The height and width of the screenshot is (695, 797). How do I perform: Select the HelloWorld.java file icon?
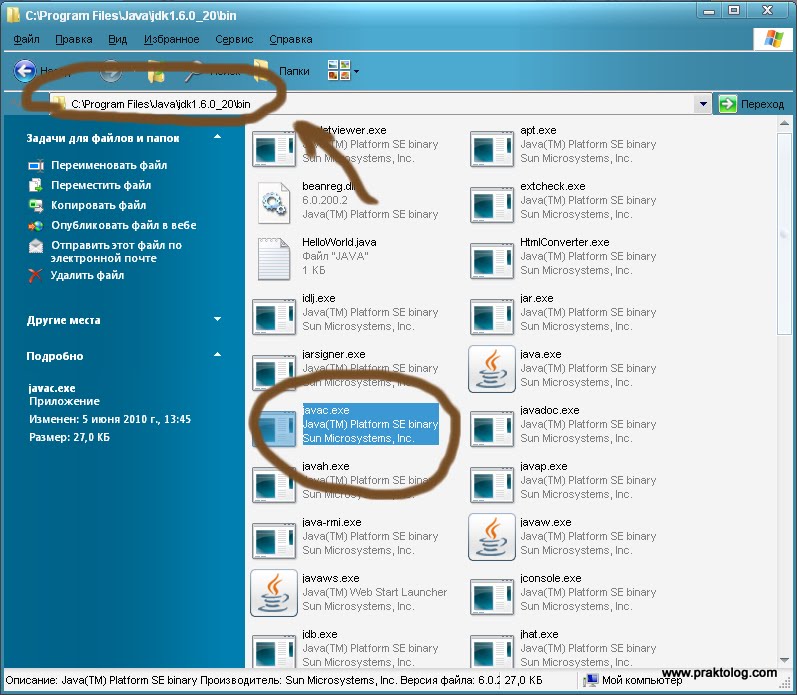coord(274,259)
